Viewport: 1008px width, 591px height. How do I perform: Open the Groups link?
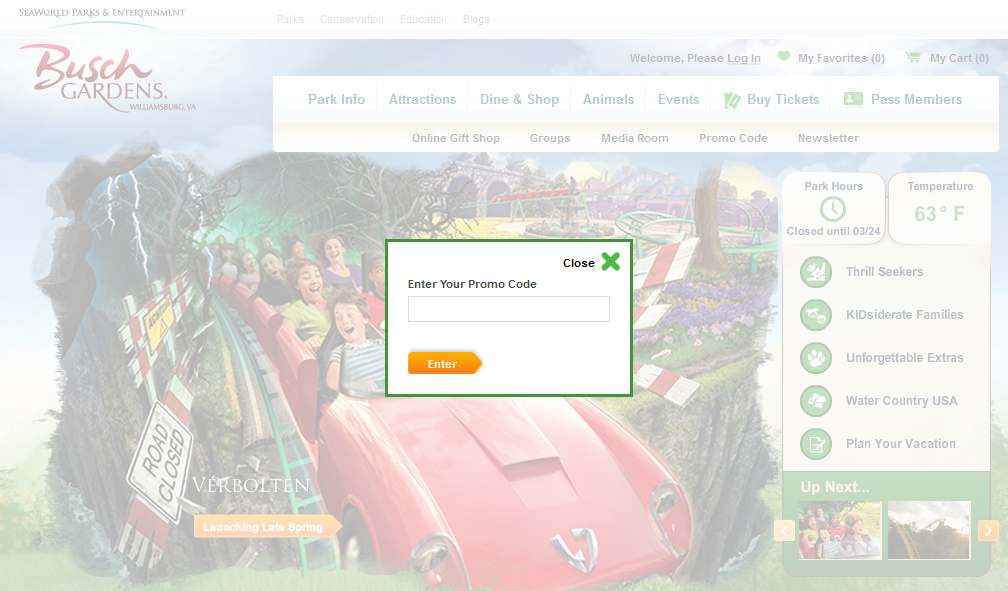550,138
